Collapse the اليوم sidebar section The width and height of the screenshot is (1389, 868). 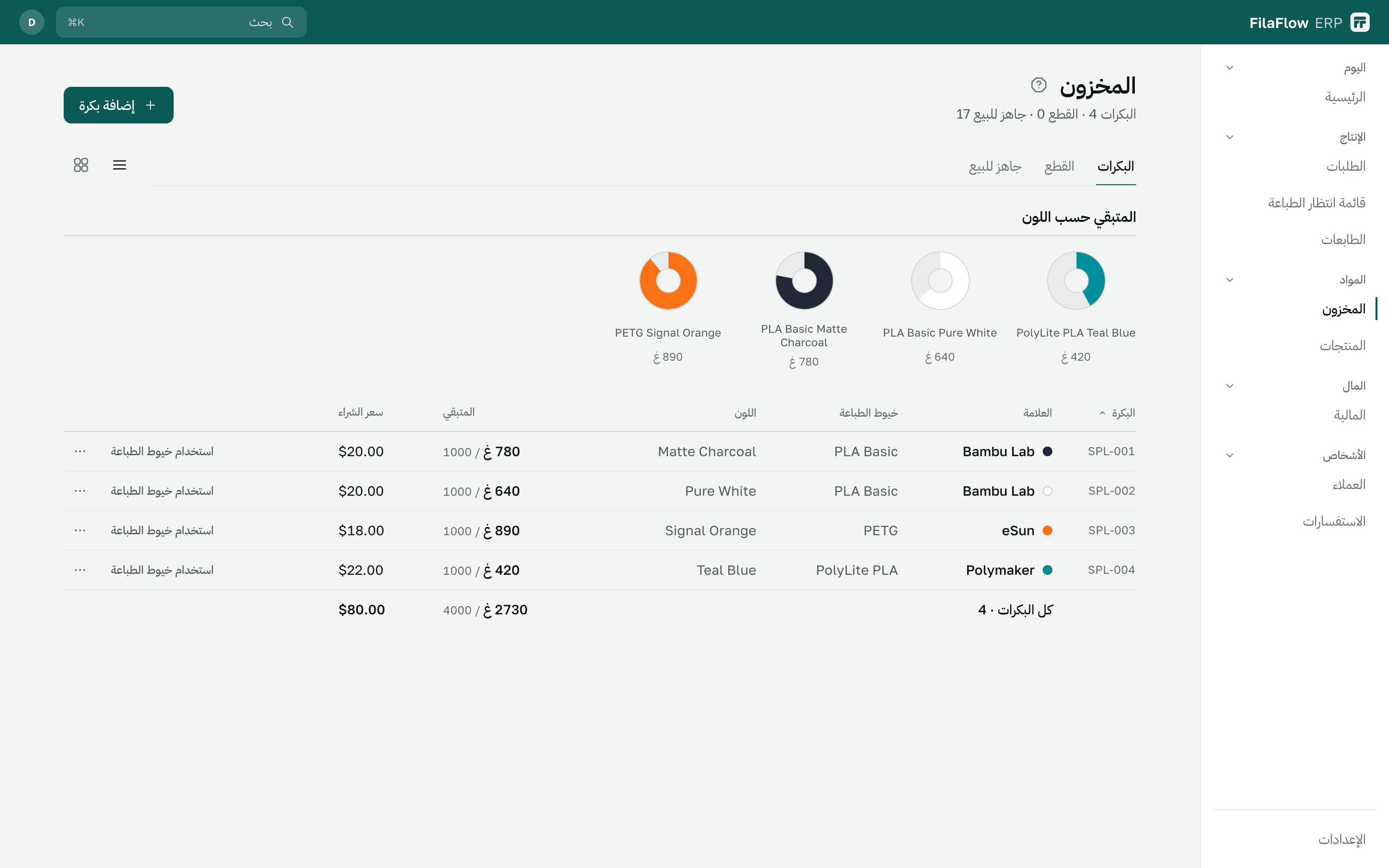point(1229,68)
